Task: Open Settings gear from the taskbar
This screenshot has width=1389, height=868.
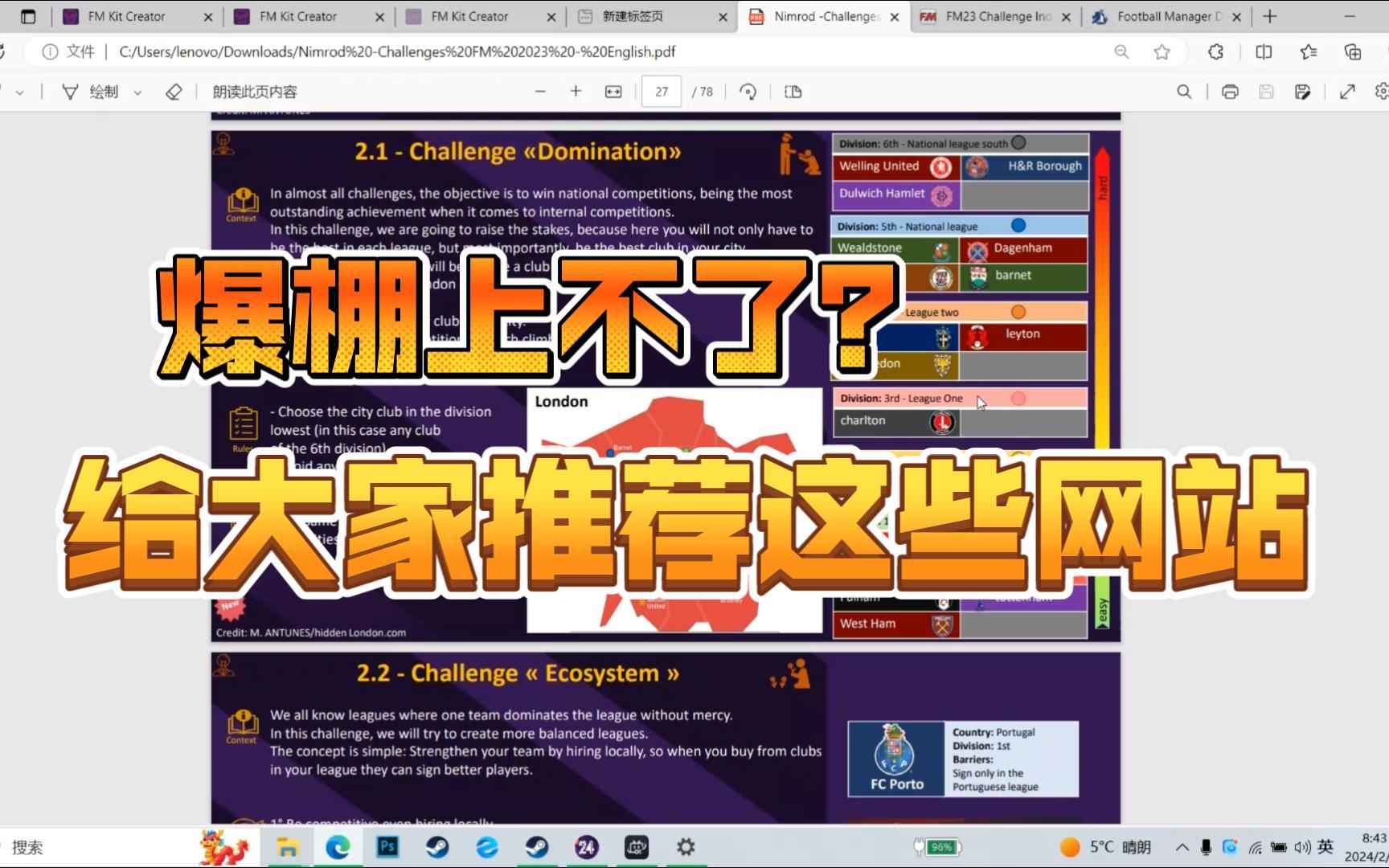Action: 686,847
